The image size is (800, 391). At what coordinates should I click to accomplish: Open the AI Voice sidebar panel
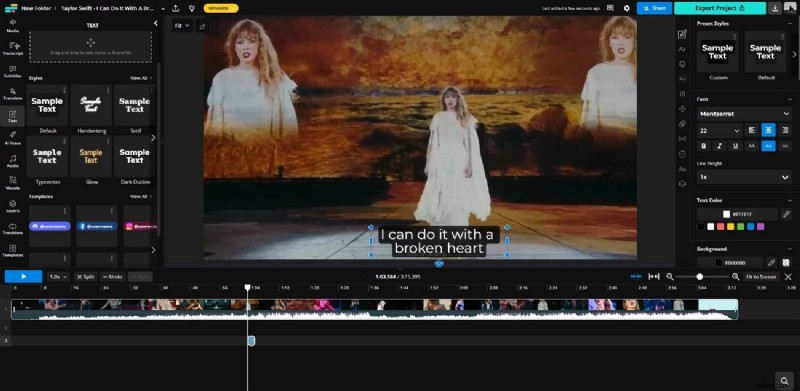point(13,139)
